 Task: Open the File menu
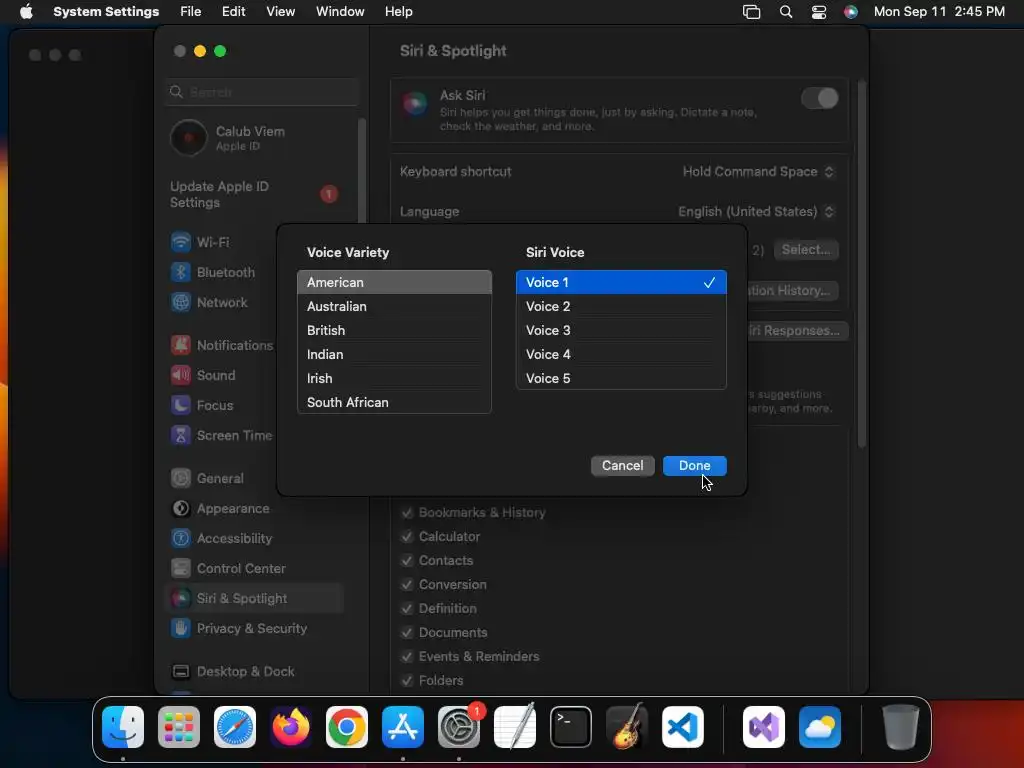click(191, 12)
